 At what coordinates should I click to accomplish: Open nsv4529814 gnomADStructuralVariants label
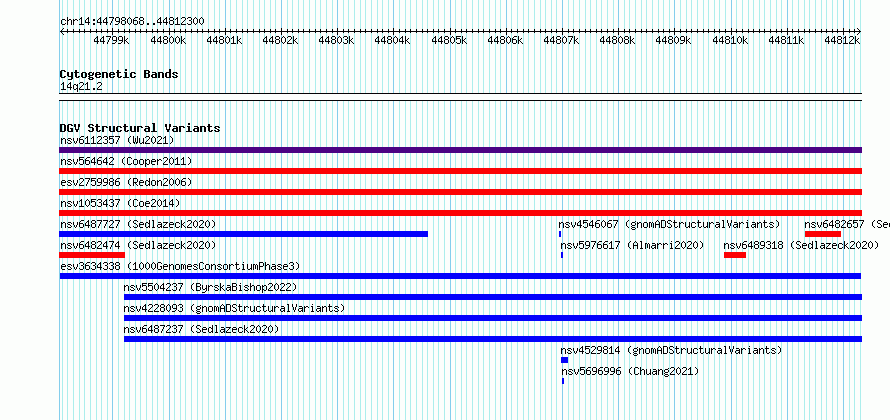point(671,350)
